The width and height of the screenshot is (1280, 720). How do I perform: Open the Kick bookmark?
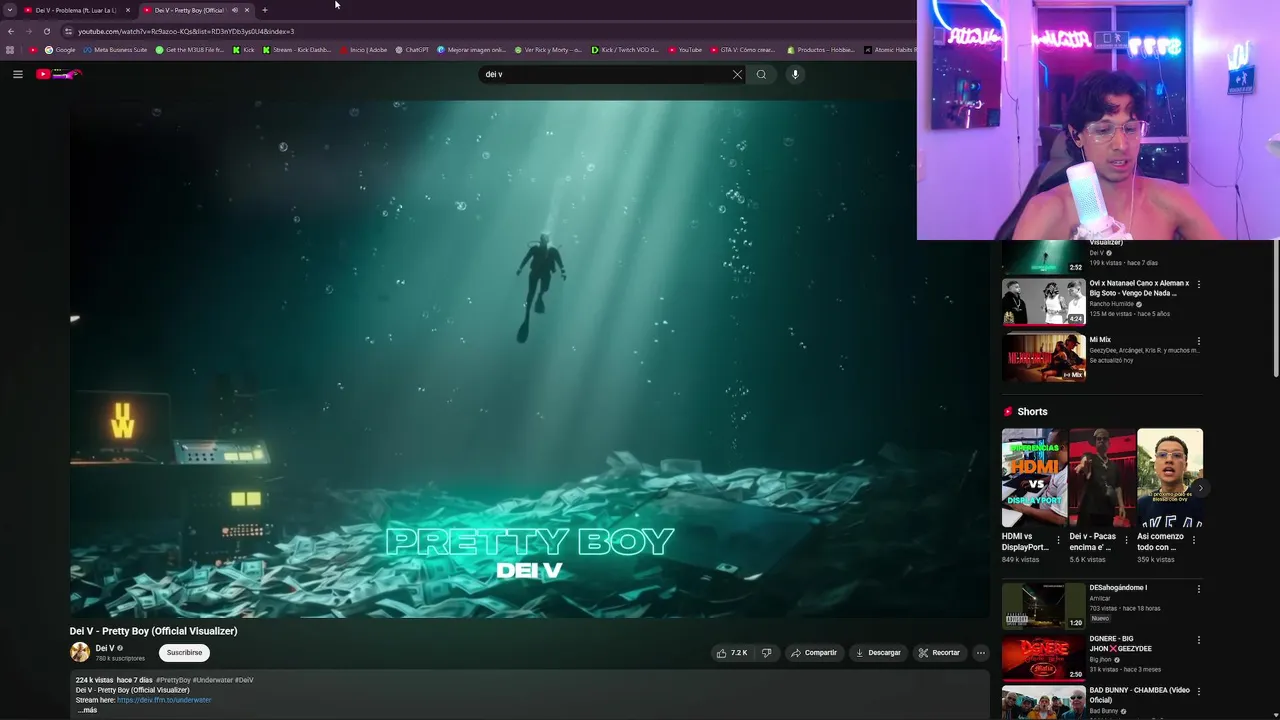point(244,50)
